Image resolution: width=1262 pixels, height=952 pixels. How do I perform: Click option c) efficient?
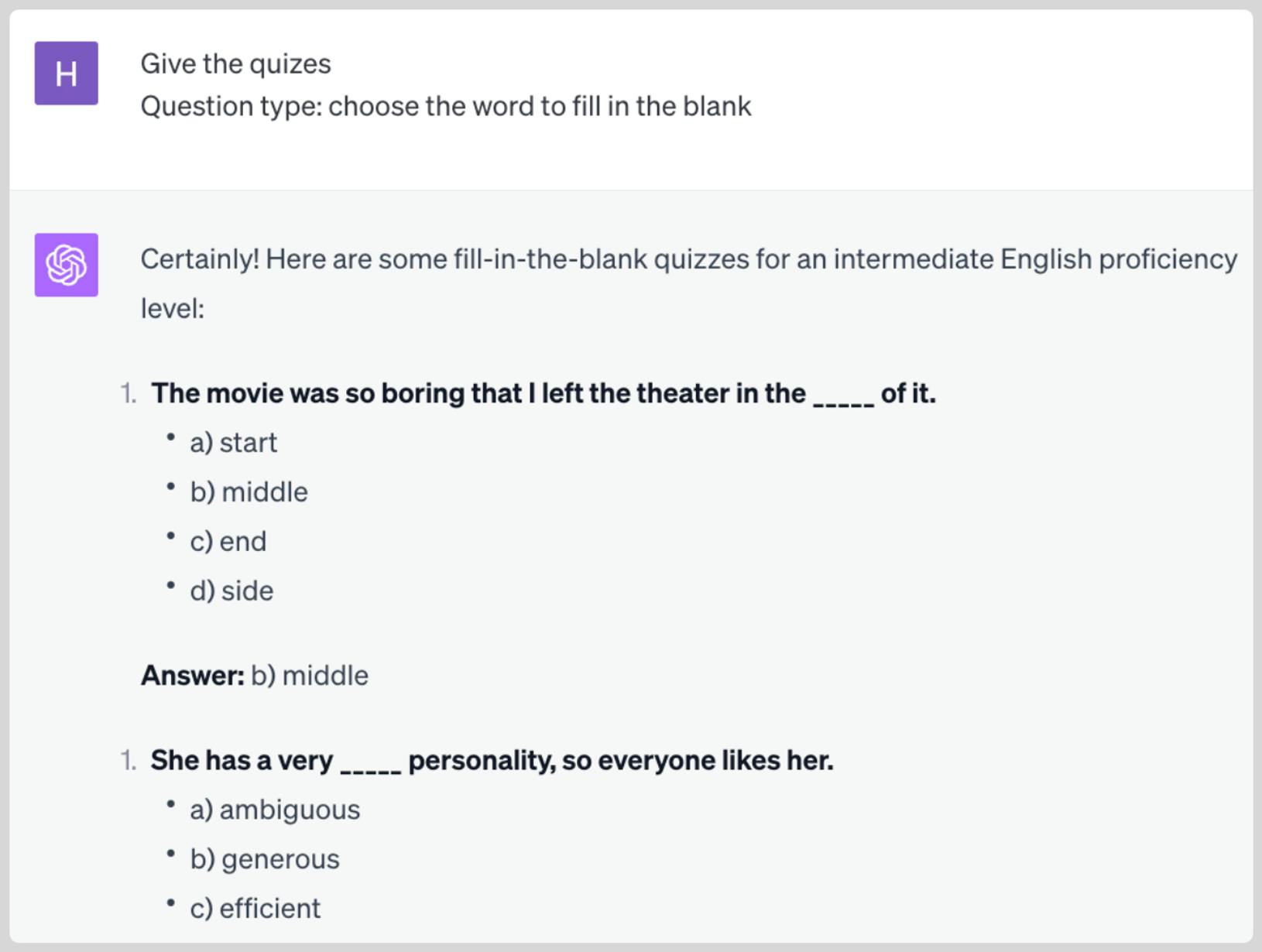tap(255, 909)
